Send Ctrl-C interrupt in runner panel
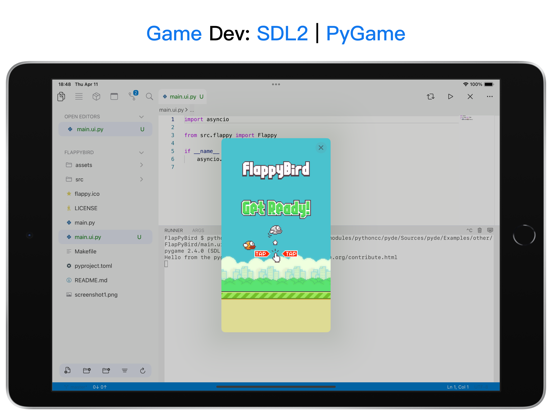 tap(469, 230)
